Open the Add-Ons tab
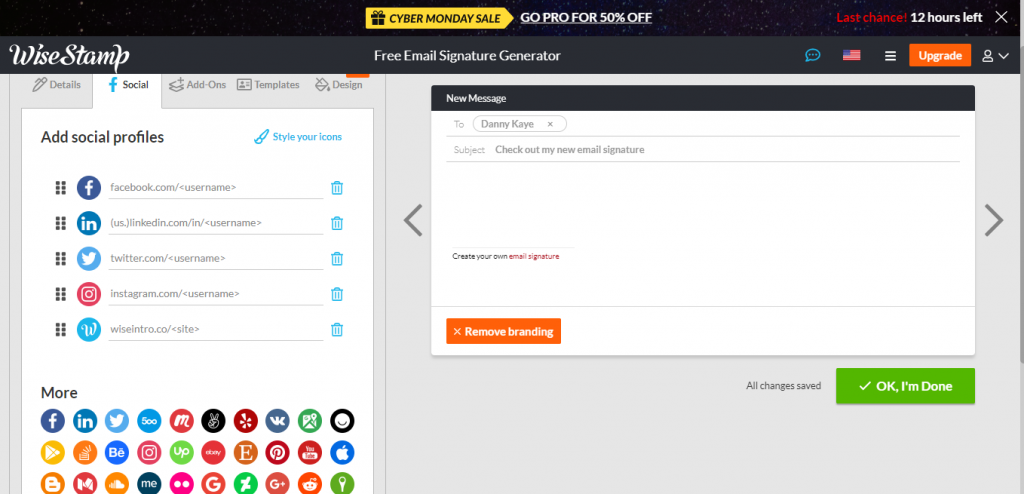The height and width of the screenshot is (494, 1024). click(x=197, y=85)
